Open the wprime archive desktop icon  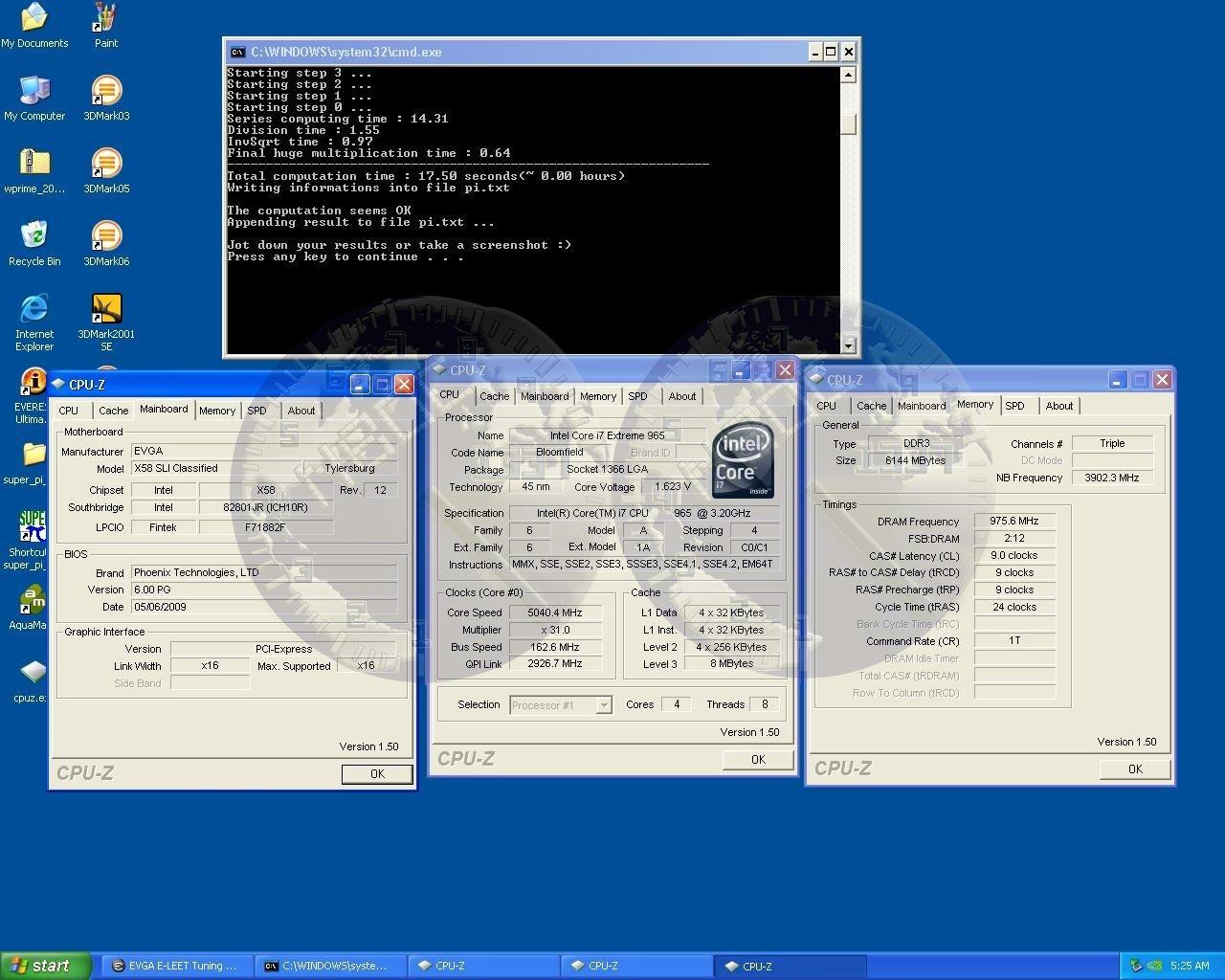coord(34,171)
